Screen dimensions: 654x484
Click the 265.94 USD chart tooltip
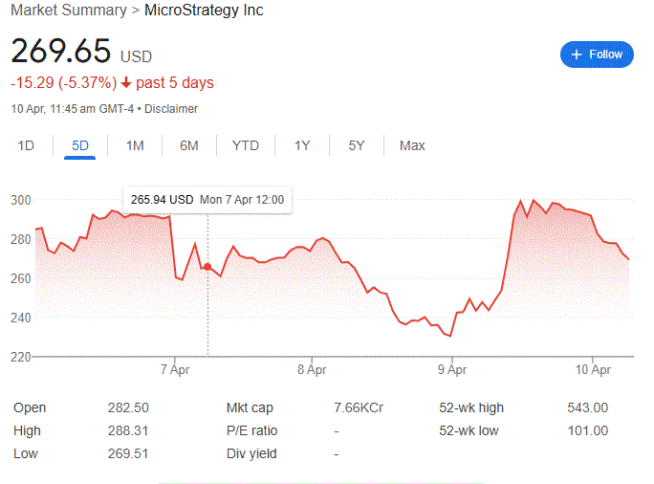click(207, 200)
